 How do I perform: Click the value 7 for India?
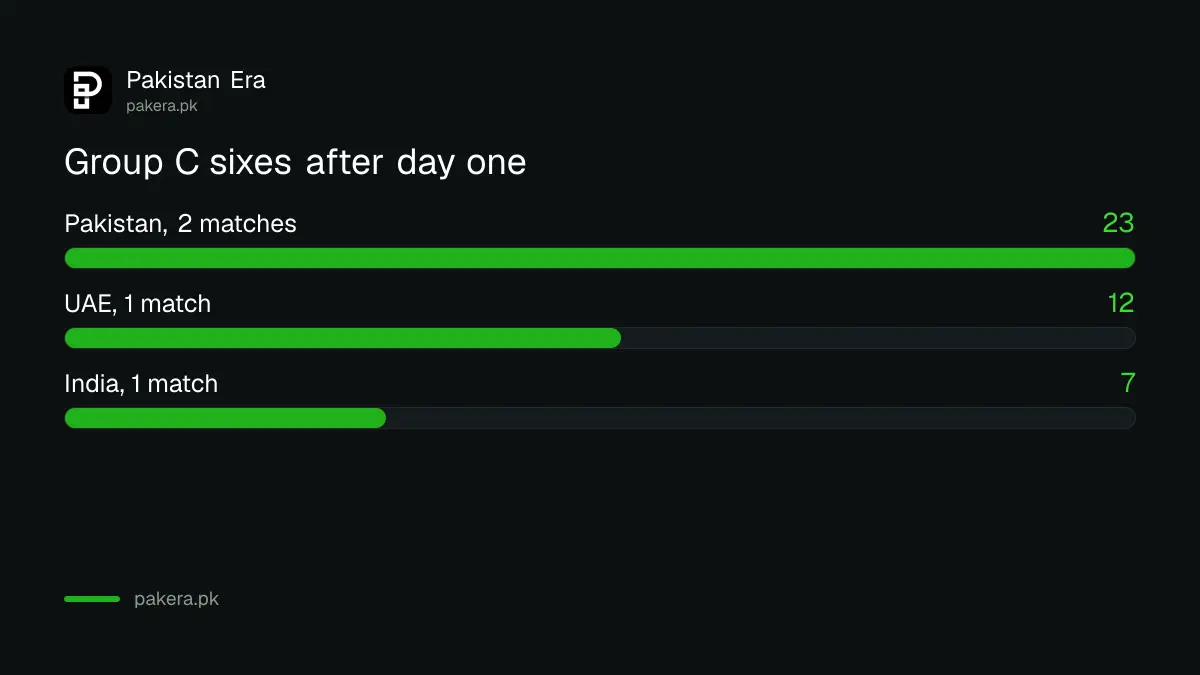1128,383
